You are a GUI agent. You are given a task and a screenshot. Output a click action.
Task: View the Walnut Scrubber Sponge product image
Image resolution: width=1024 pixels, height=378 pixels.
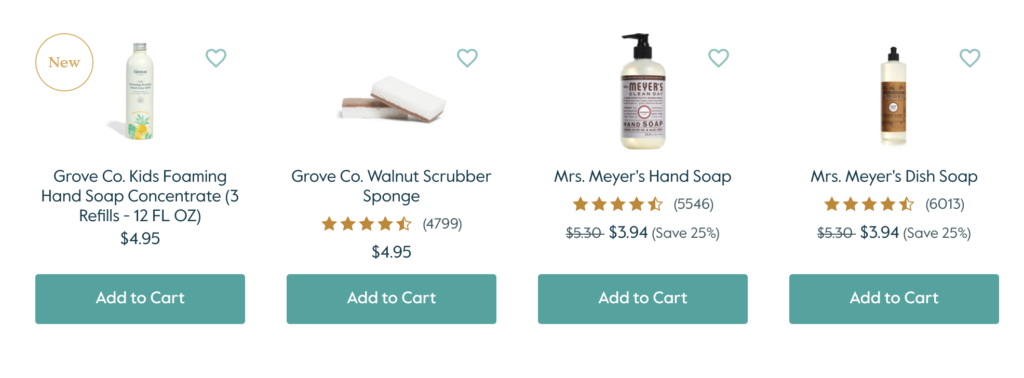tap(392, 99)
